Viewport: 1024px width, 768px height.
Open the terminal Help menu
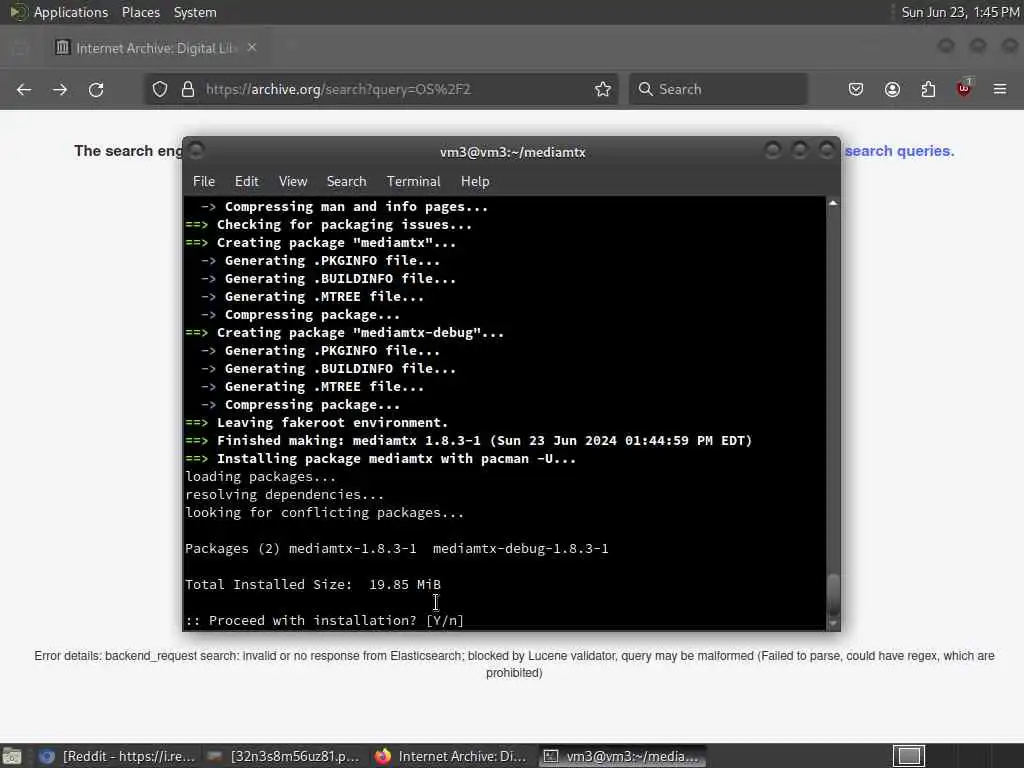tap(475, 182)
